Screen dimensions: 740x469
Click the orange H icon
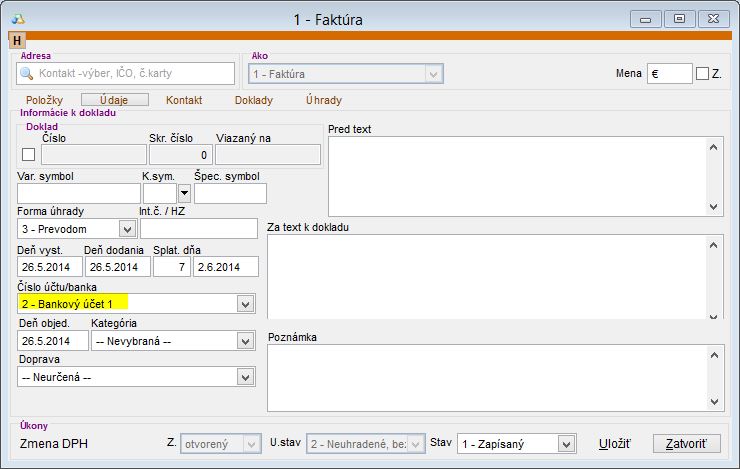(x=17, y=39)
